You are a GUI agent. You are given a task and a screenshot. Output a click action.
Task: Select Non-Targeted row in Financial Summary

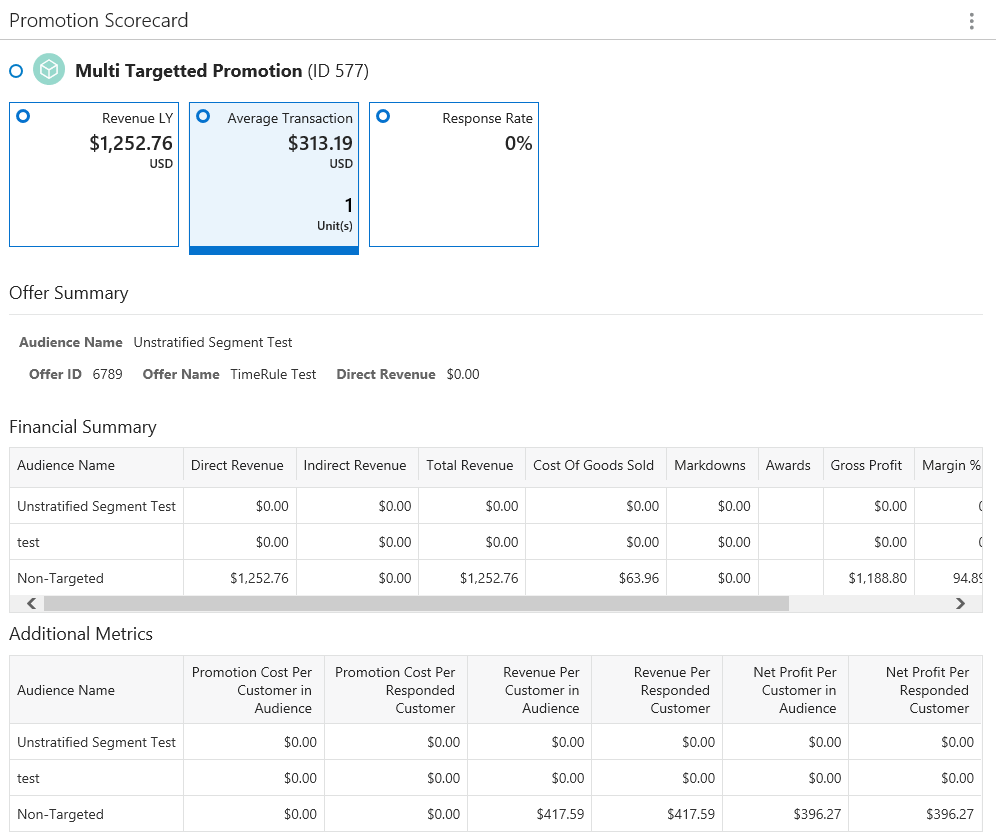tap(496, 578)
